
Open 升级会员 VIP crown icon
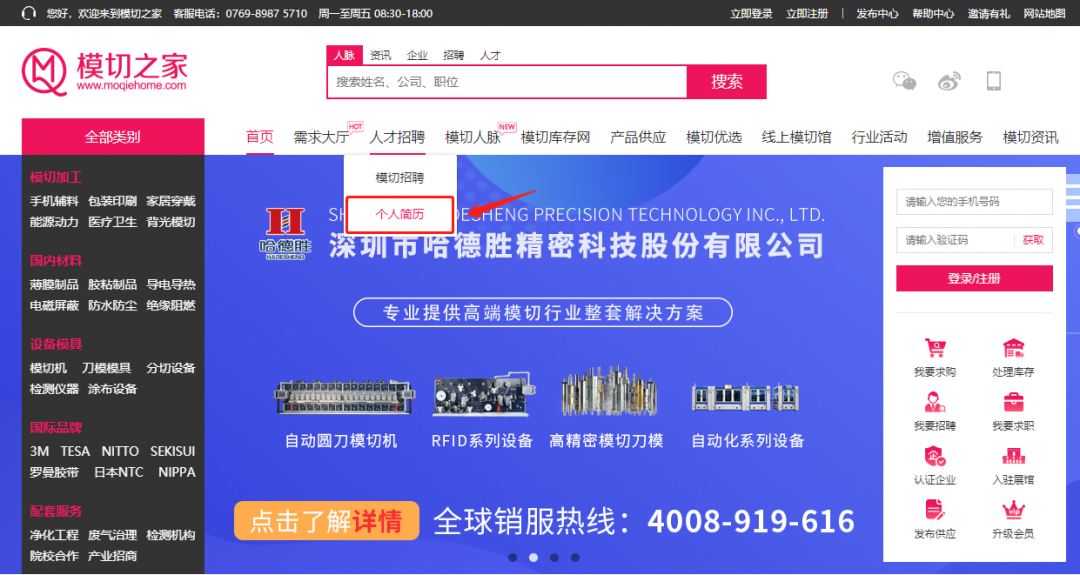1013,510
